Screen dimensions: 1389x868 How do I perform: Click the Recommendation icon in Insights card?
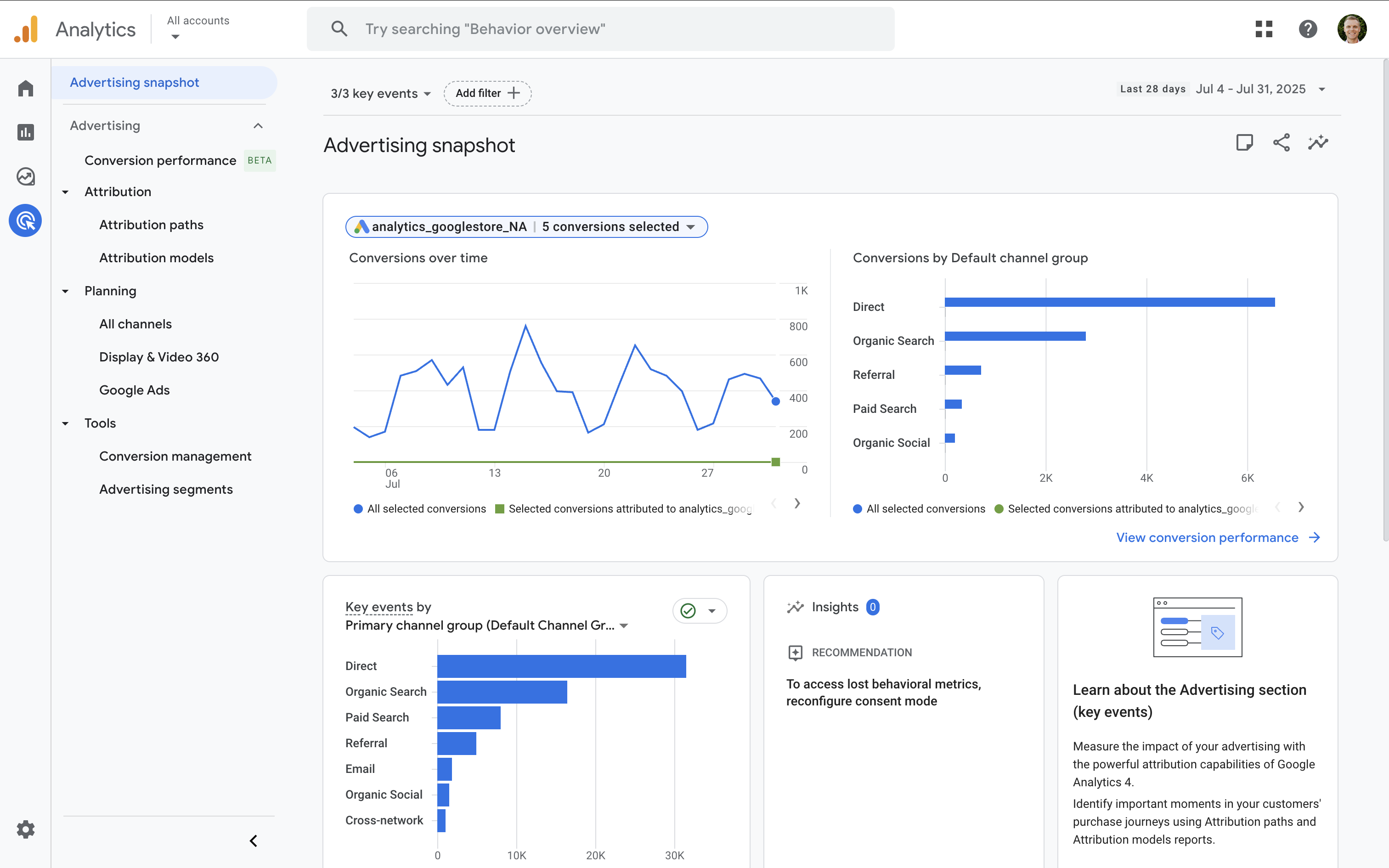point(795,652)
